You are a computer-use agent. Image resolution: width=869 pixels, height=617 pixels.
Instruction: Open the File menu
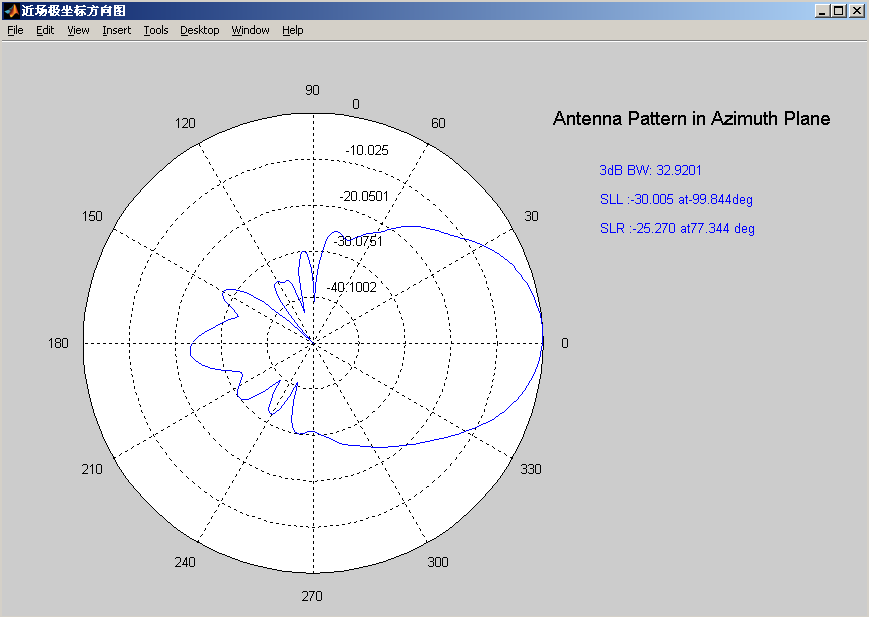[x=15, y=30]
